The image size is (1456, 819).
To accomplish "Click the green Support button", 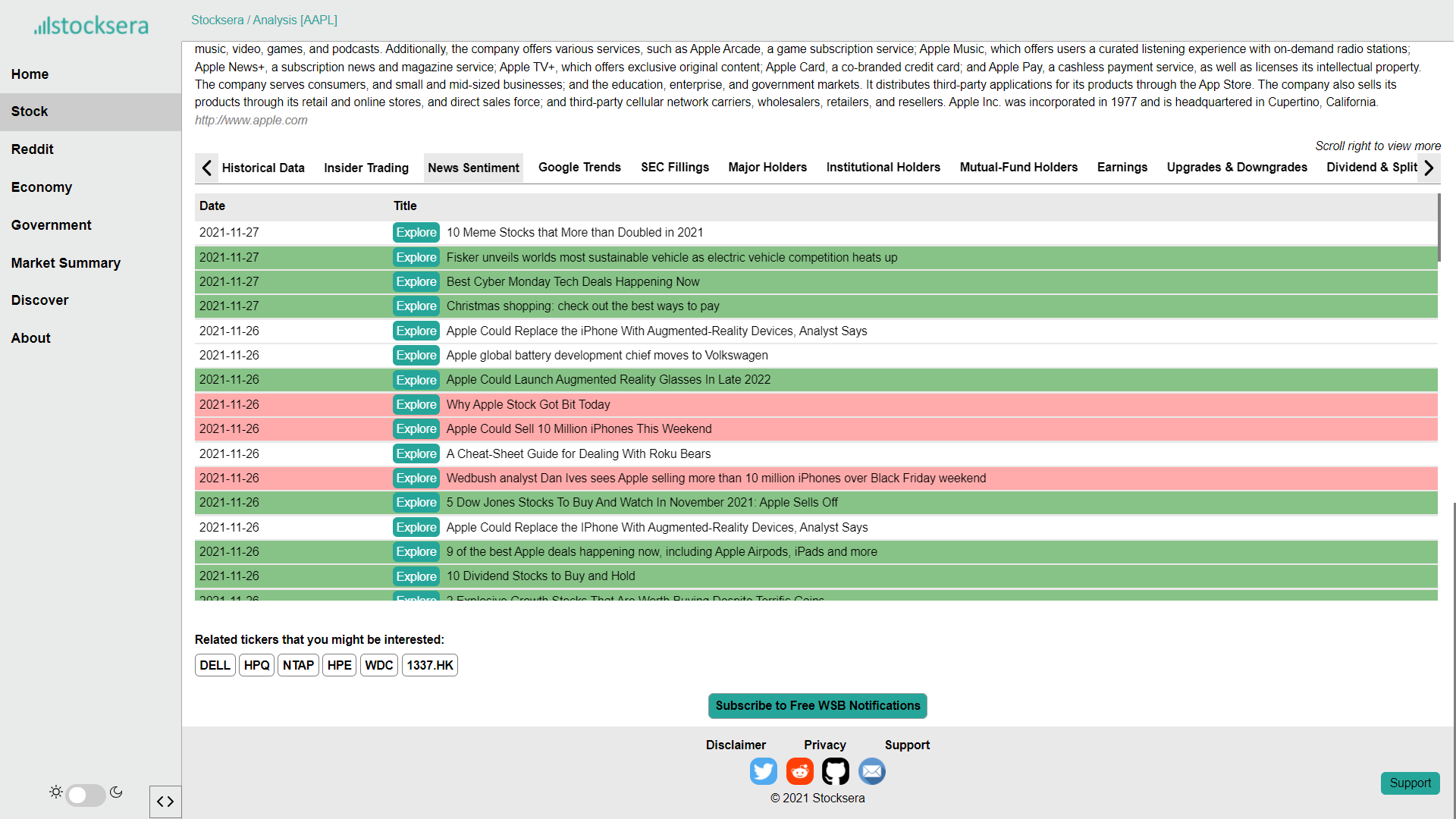I will [x=1410, y=783].
